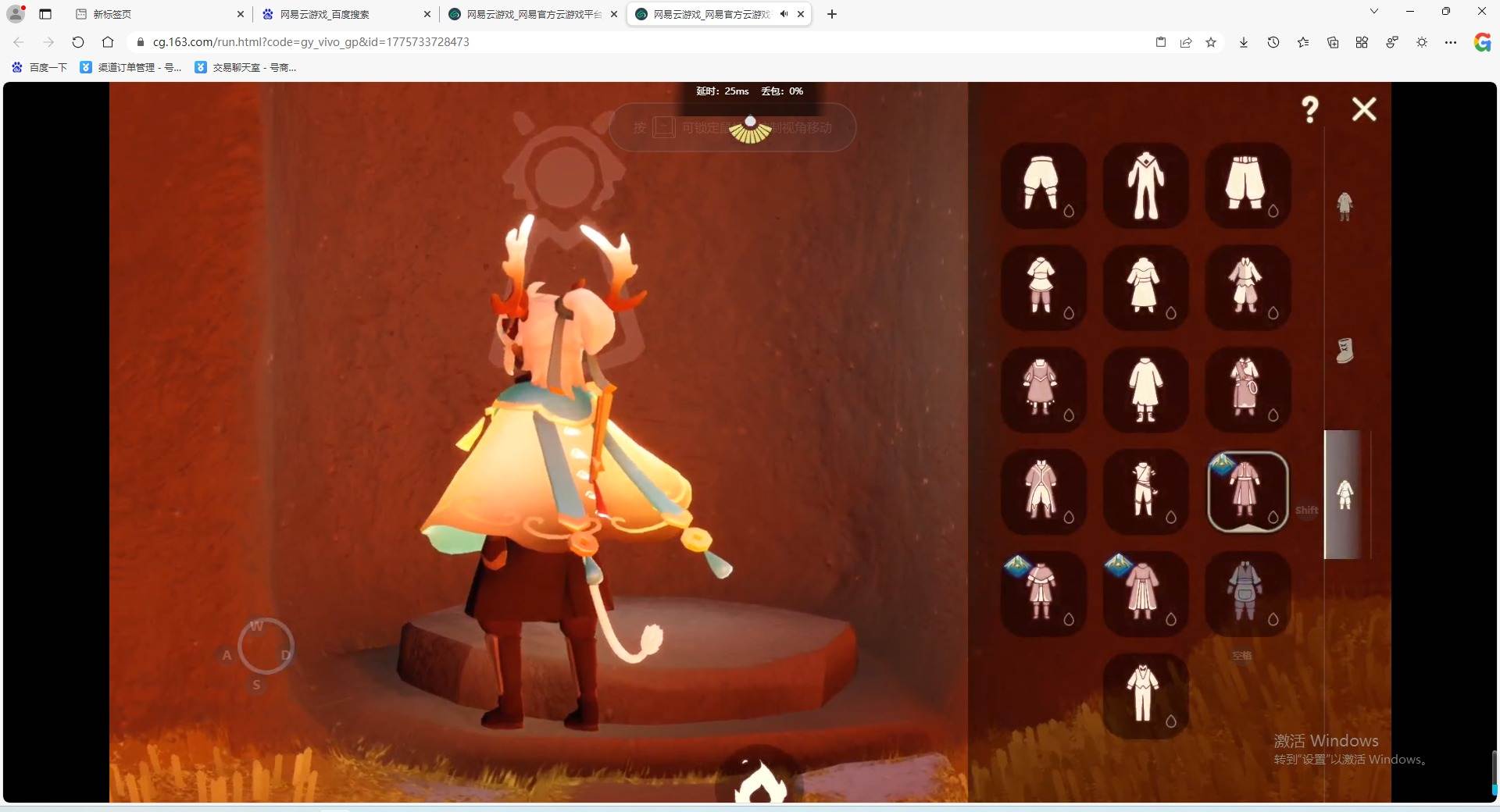
Task: Switch to the 新标签页 tab
Action: (156, 14)
